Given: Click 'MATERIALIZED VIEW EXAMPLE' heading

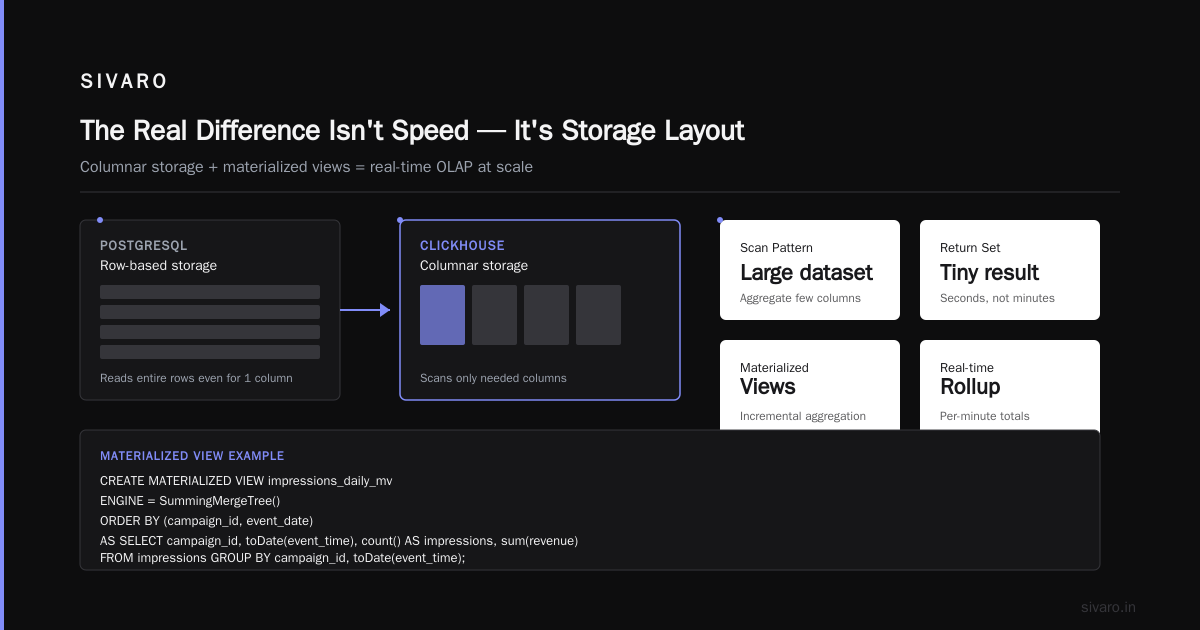Looking at the screenshot, I should [192, 456].
